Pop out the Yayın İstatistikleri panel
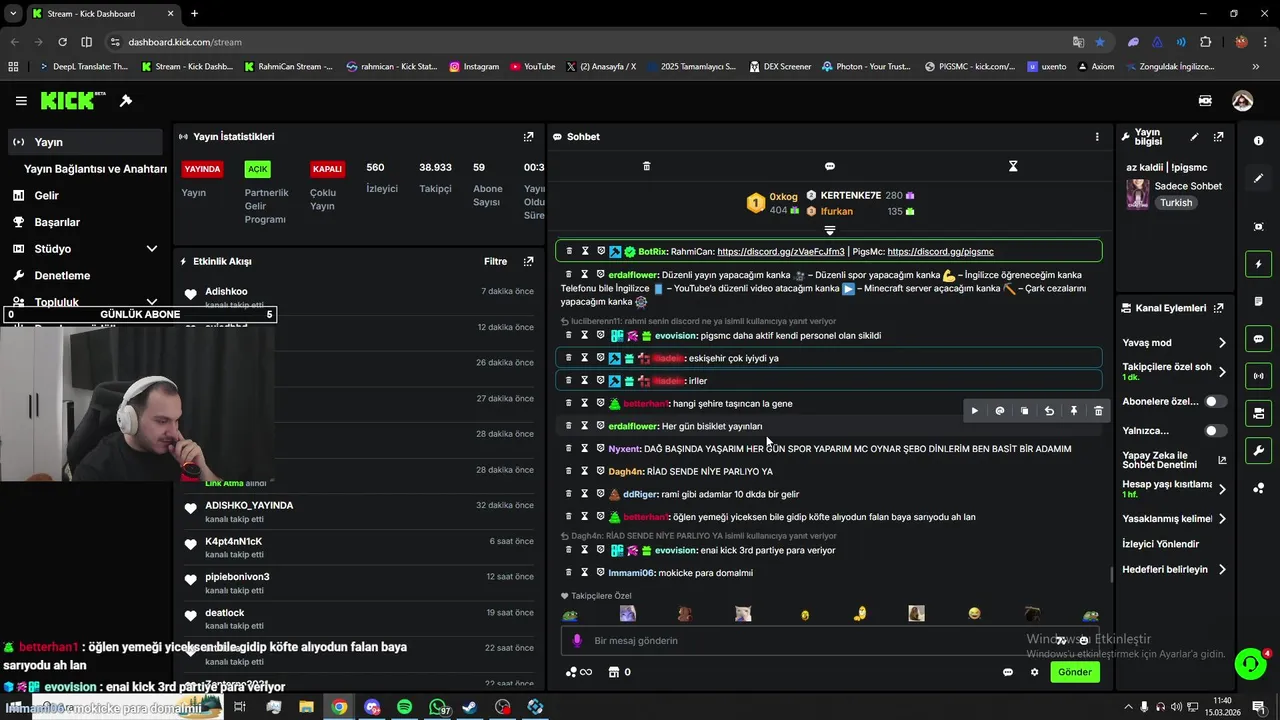Viewport: 1280px width, 720px height. [528, 137]
